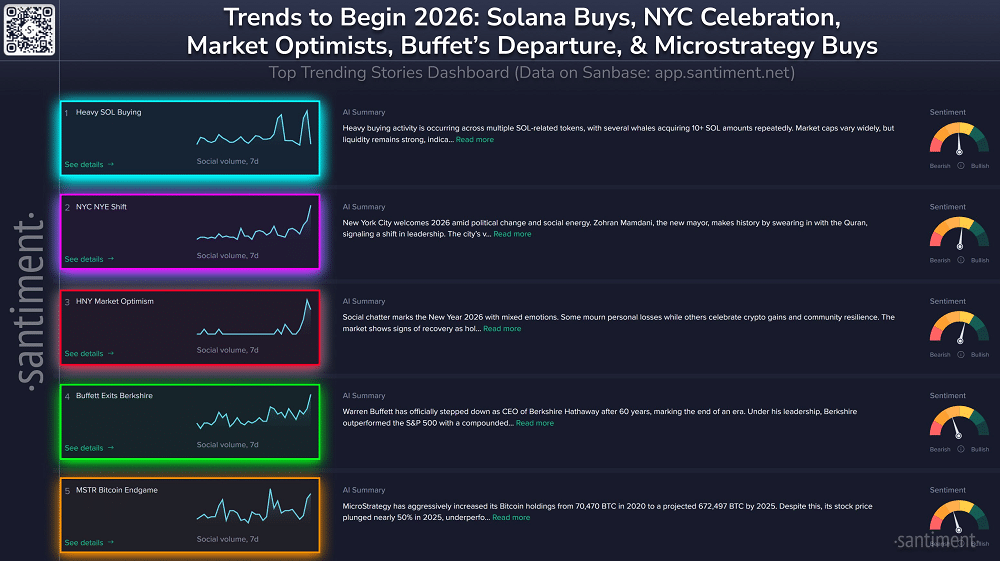The width and height of the screenshot is (1000, 561).
Task: Open the Heavy SOL Buying social volume sparkline
Action: click(254, 128)
